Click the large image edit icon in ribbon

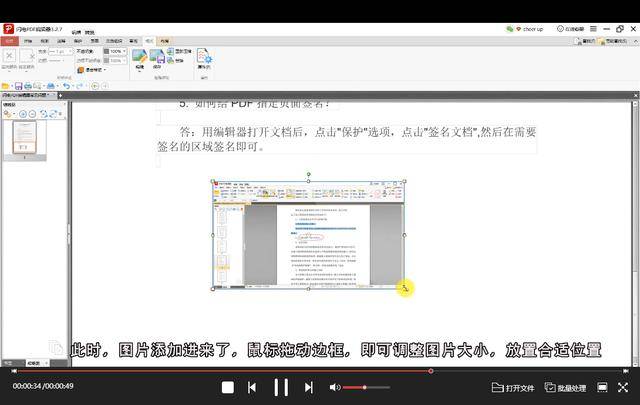139,56
